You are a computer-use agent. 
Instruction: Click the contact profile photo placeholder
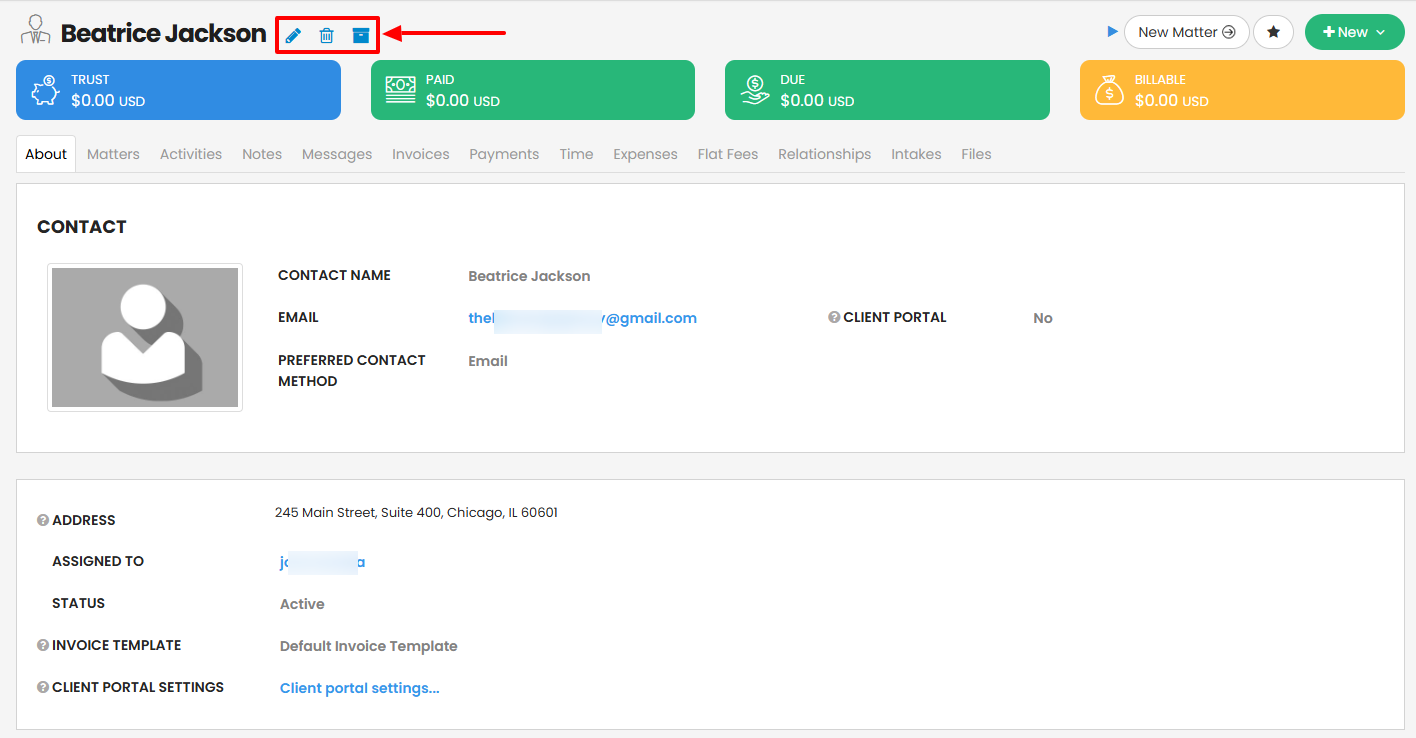click(145, 337)
